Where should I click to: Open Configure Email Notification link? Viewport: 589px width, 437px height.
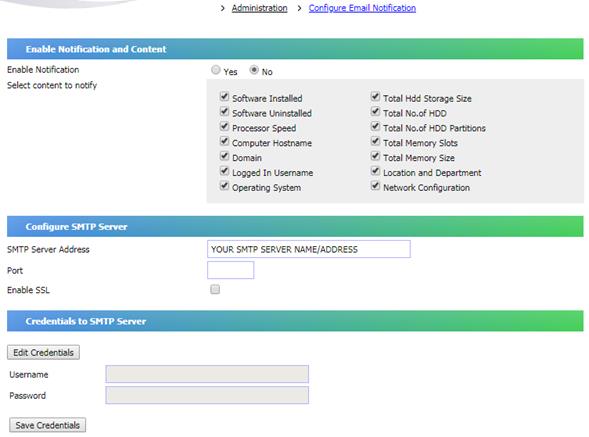[x=362, y=8]
